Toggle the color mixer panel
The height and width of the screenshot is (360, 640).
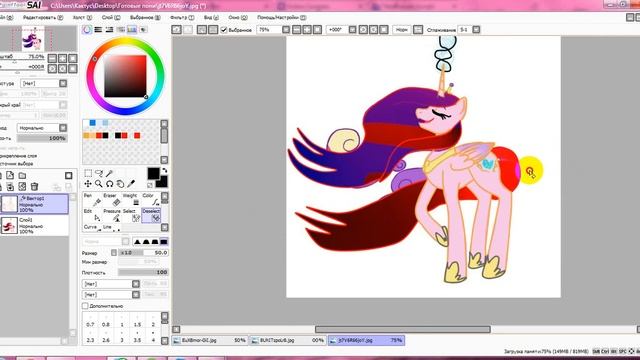click(x=121, y=29)
